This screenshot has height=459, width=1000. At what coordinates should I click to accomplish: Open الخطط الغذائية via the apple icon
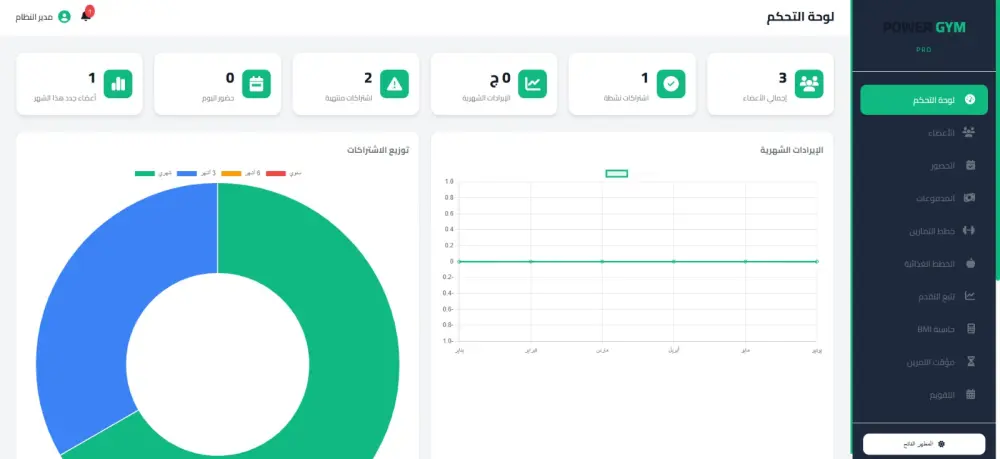tap(970, 263)
